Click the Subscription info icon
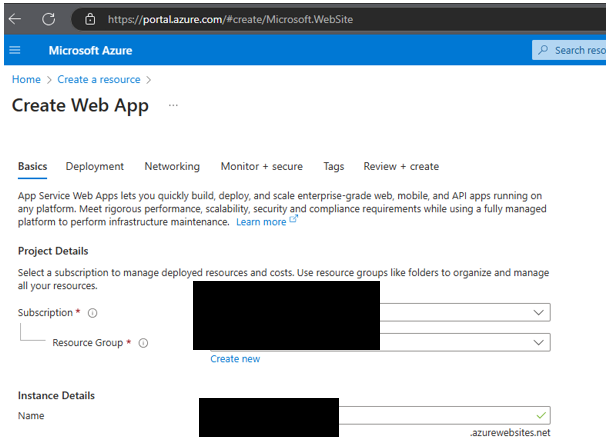 [92, 313]
